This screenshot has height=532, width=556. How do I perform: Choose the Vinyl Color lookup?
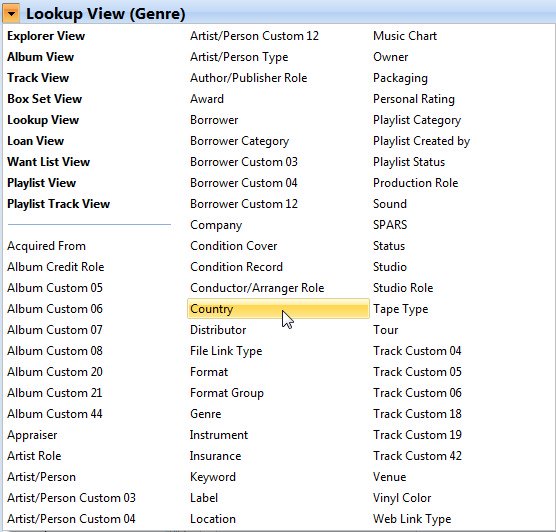(x=402, y=498)
